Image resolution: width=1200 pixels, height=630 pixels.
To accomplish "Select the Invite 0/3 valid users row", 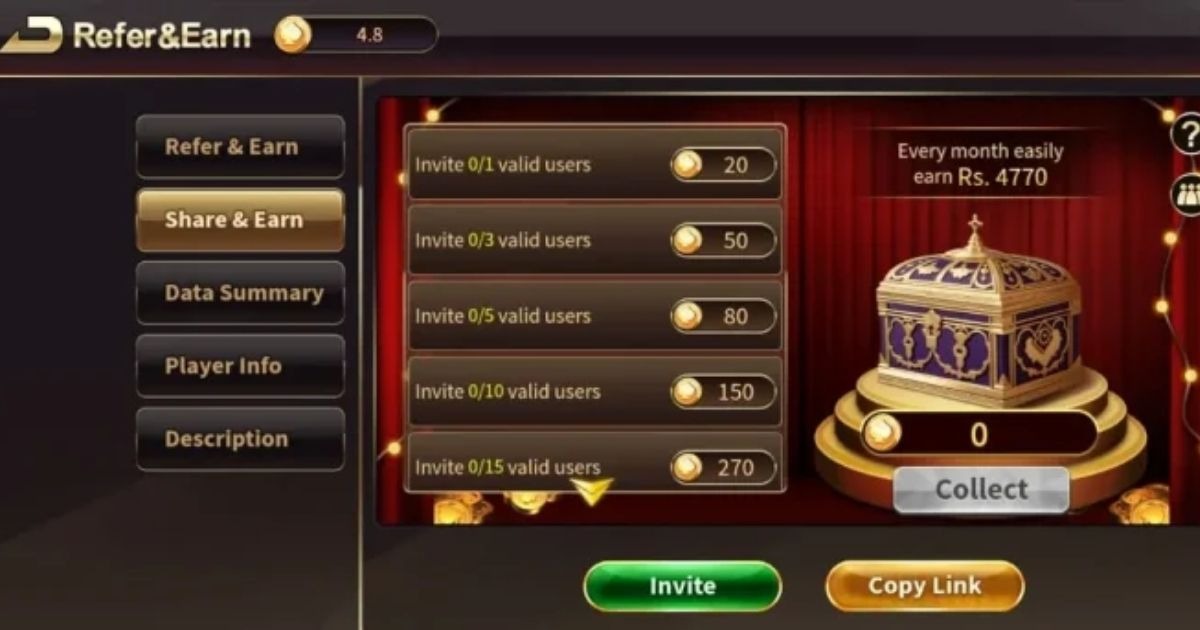I will pyautogui.click(x=594, y=240).
